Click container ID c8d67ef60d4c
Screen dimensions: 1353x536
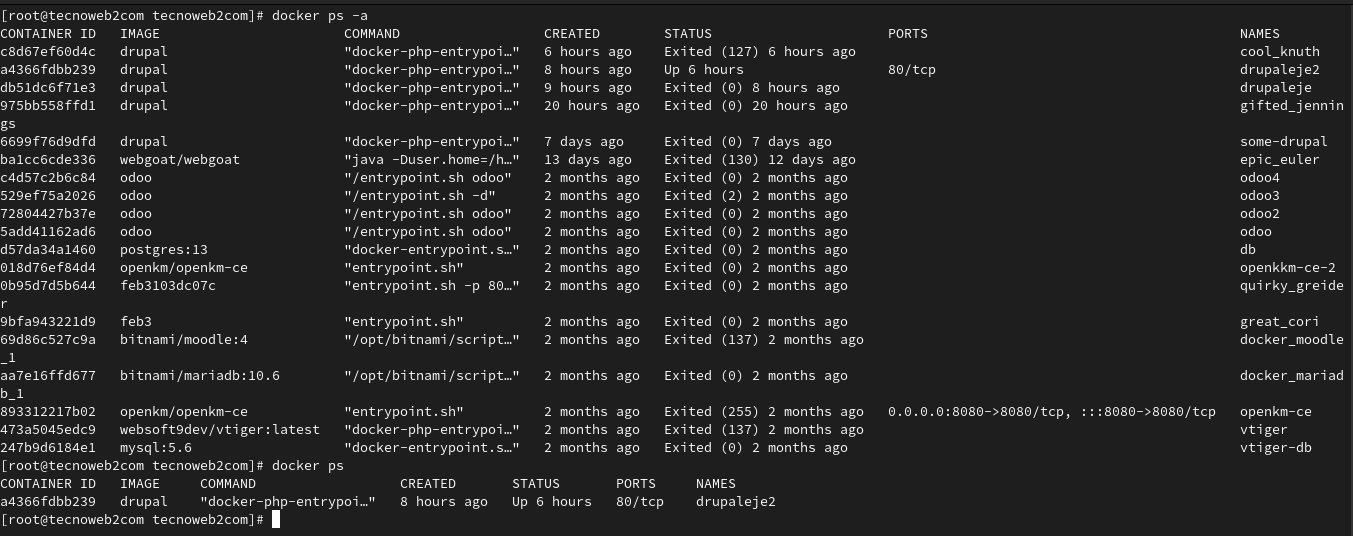click(48, 52)
